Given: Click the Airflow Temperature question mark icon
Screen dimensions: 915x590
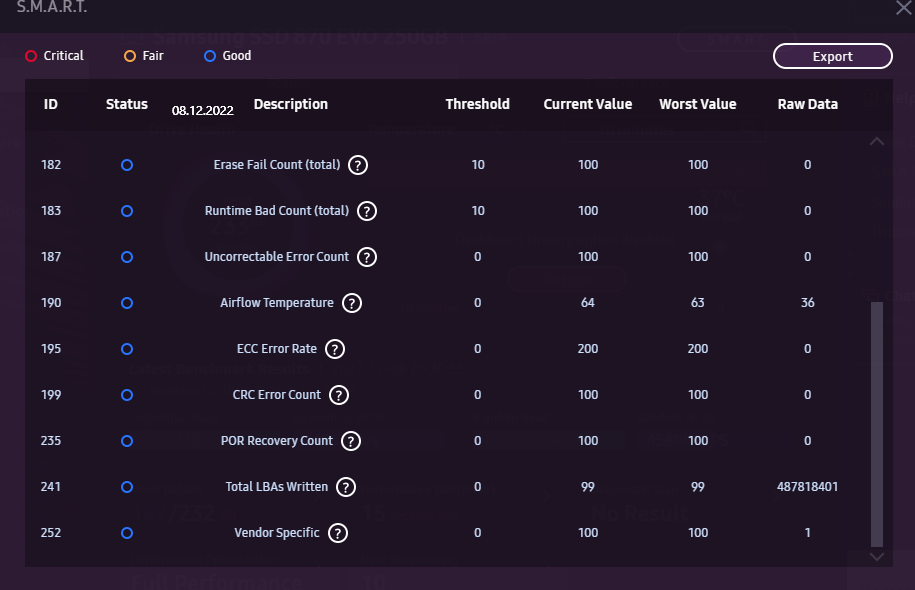Looking at the screenshot, I should pos(352,303).
